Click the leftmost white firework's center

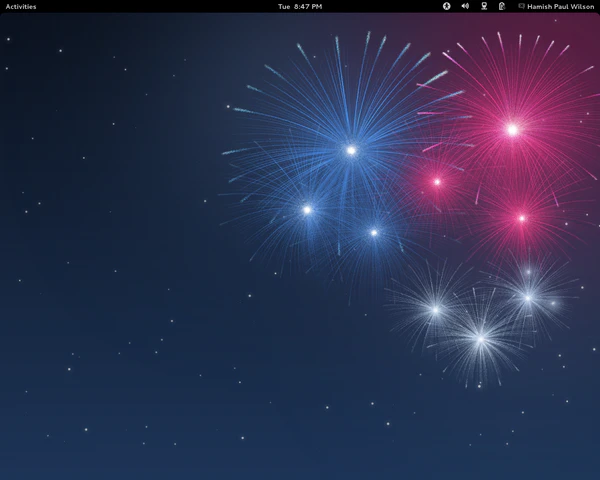pyautogui.click(x=435, y=309)
